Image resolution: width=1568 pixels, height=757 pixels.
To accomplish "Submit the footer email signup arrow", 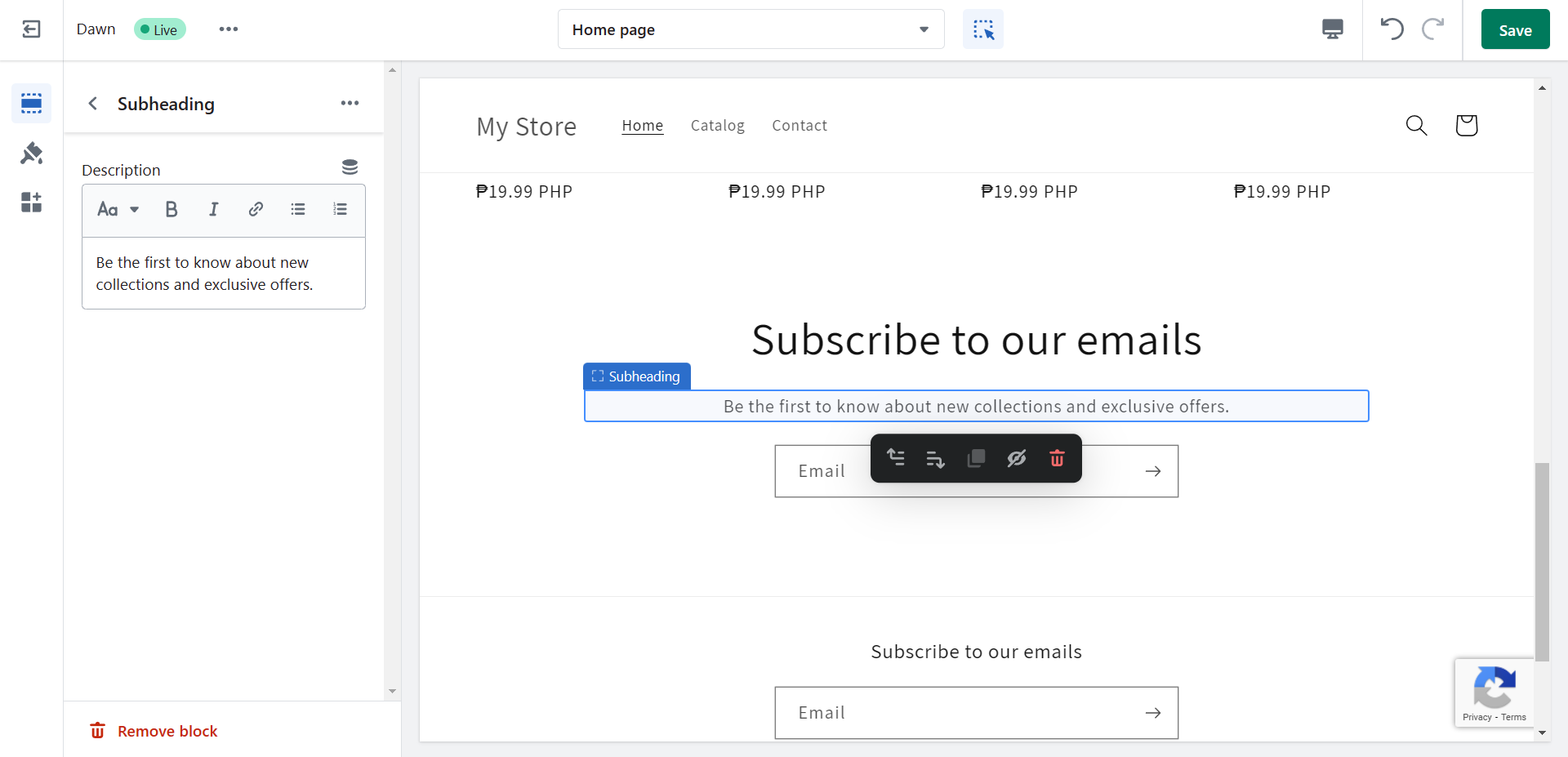I will (1153, 713).
